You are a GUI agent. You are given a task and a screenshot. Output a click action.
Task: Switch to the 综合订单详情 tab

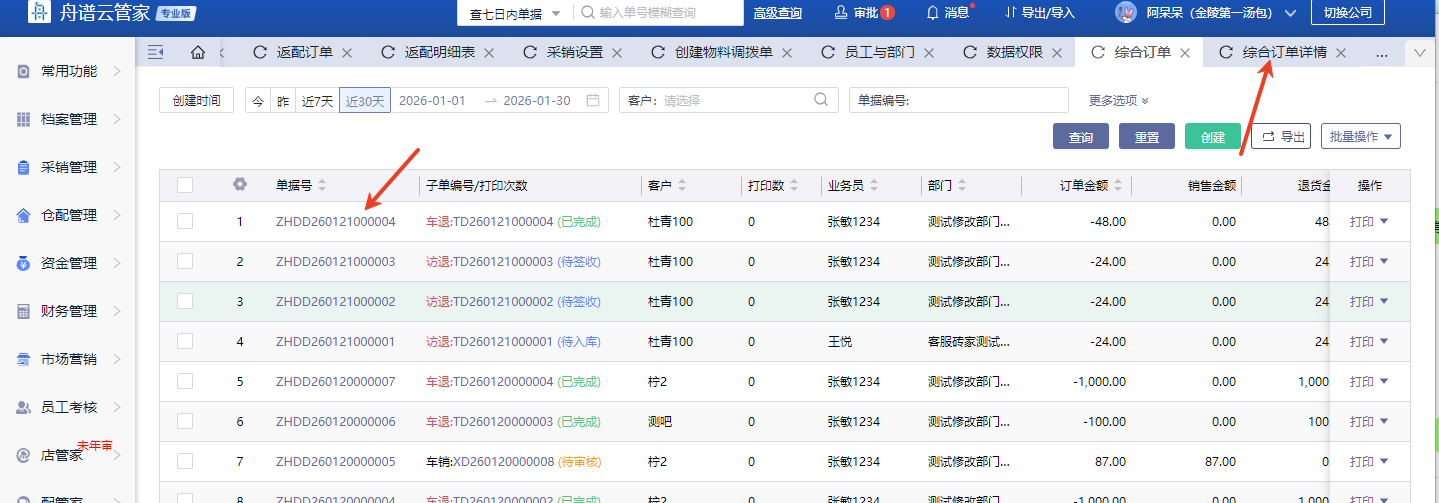coord(1284,53)
